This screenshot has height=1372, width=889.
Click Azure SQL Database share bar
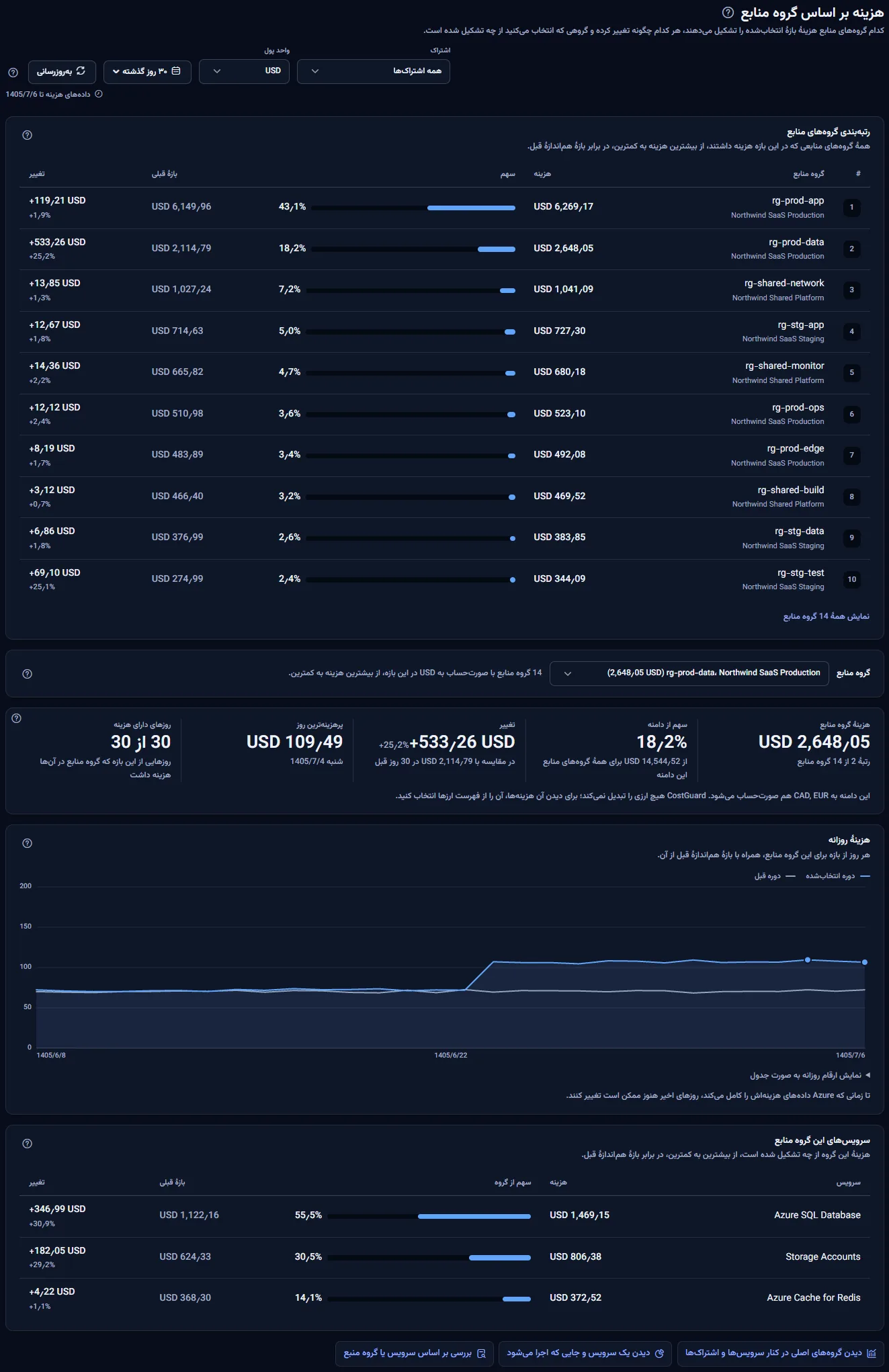click(429, 1216)
